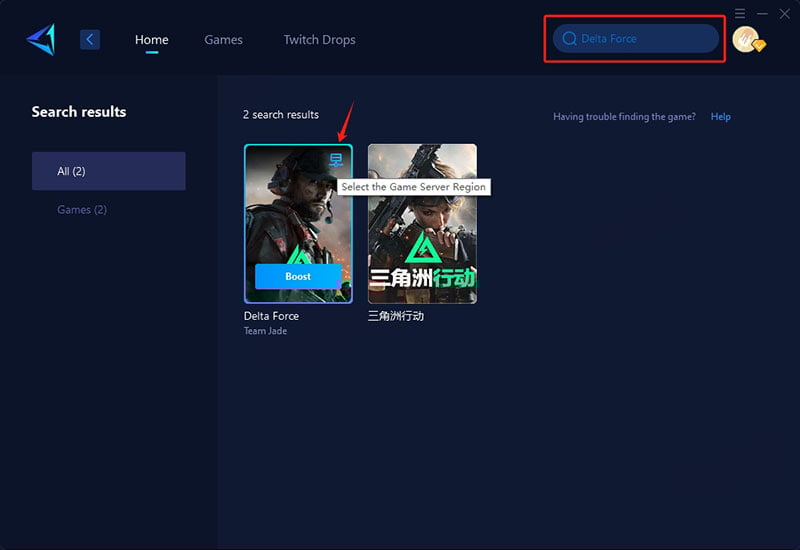Click the Delta Force search field
Screen dimensions: 800x550
[636, 39]
